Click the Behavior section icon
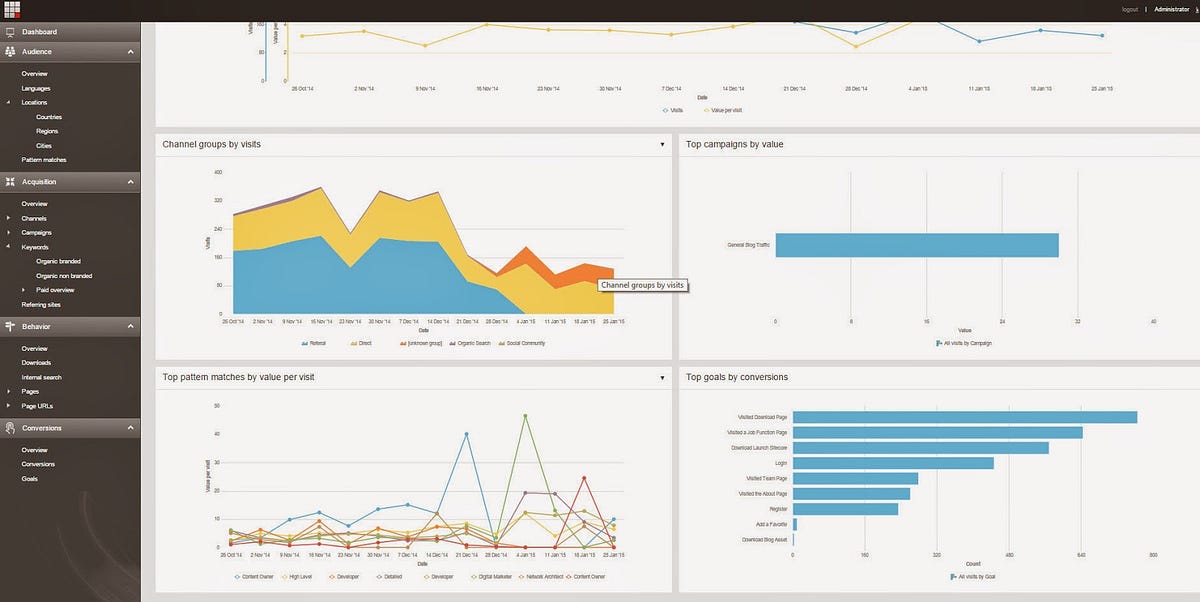Screen dimensions: 1200x602 click(10, 326)
